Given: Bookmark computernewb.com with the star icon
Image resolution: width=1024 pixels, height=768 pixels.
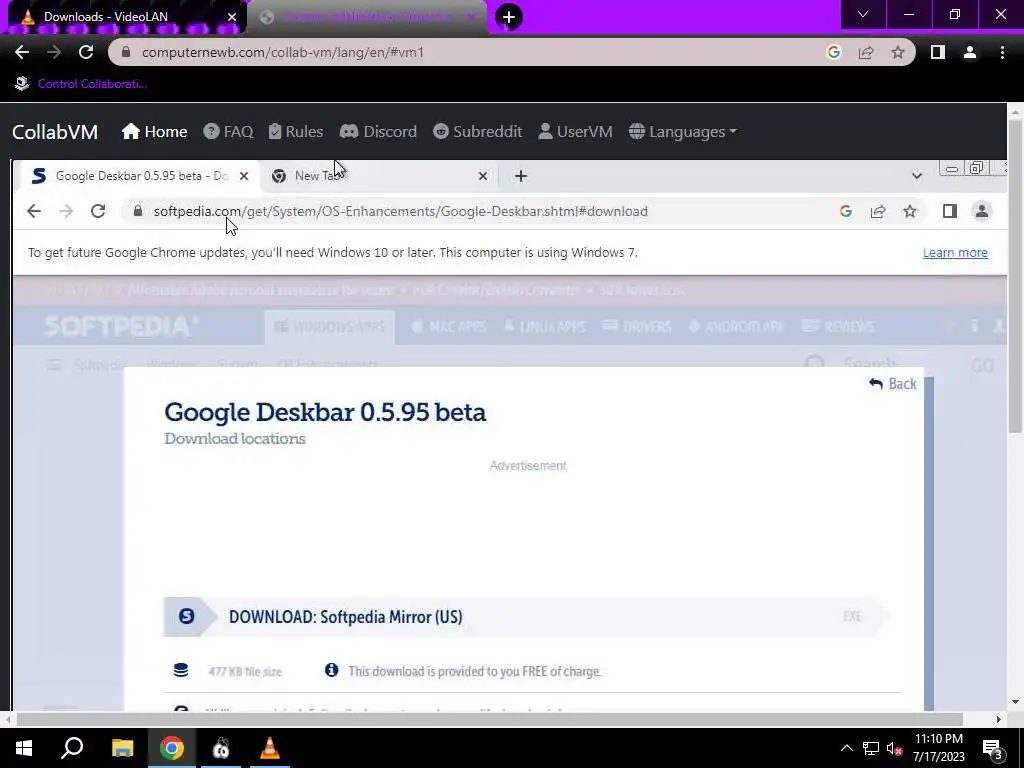Looking at the screenshot, I should [x=898, y=52].
